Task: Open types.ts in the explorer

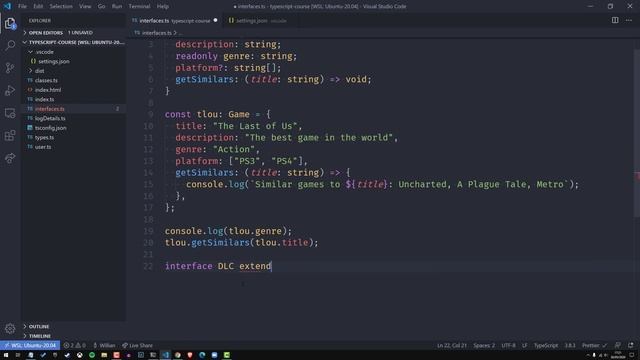Action: point(73,138)
